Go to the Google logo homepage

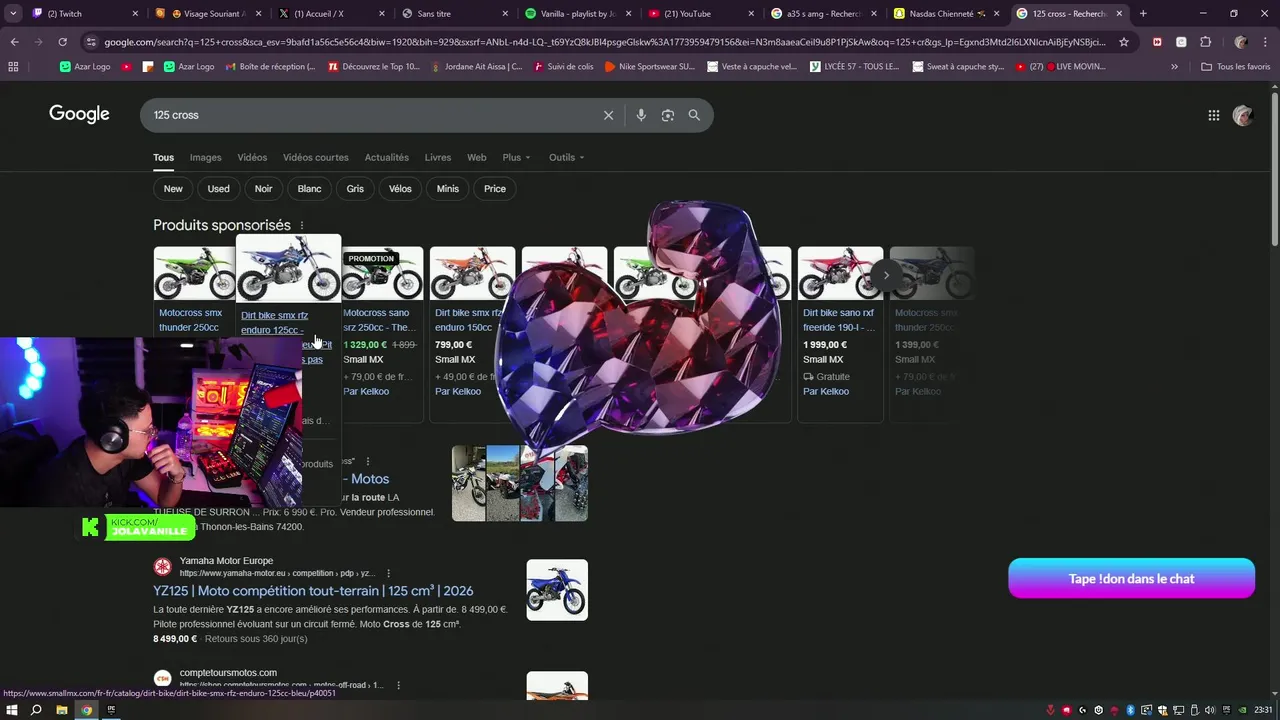[79, 114]
